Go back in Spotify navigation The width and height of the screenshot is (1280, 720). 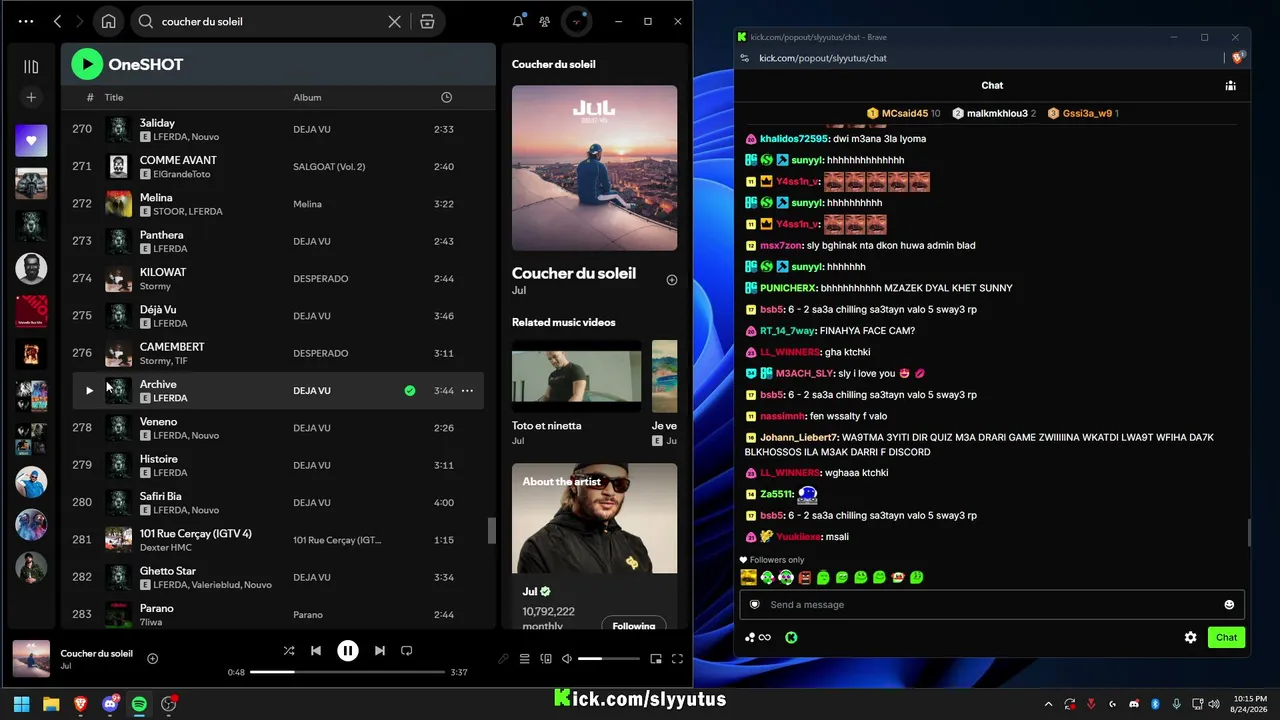(57, 21)
